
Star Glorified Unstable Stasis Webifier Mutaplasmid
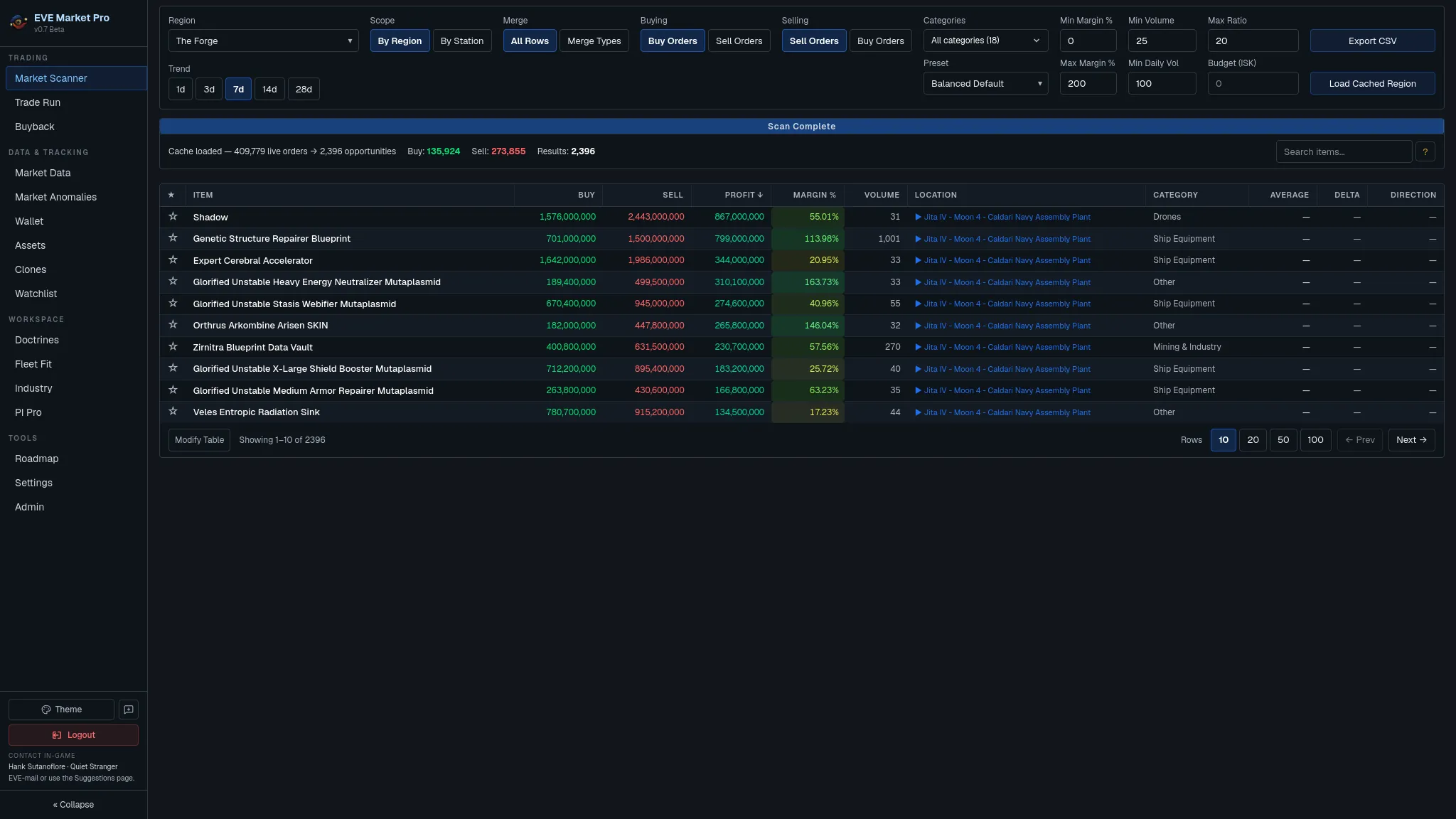tap(173, 303)
